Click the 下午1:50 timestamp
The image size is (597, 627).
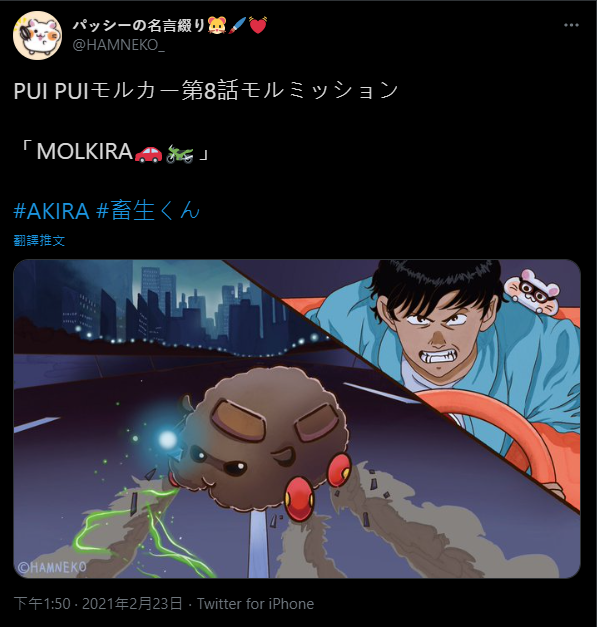(42, 604)
